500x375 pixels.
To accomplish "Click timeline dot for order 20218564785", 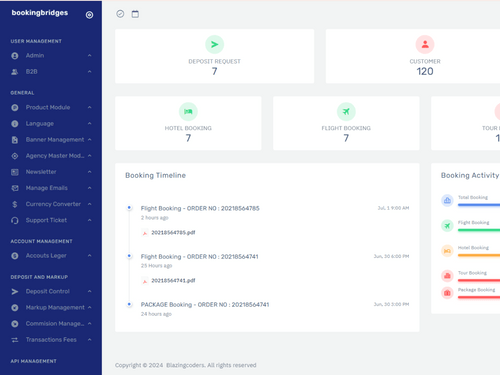I will pos(129,208).
